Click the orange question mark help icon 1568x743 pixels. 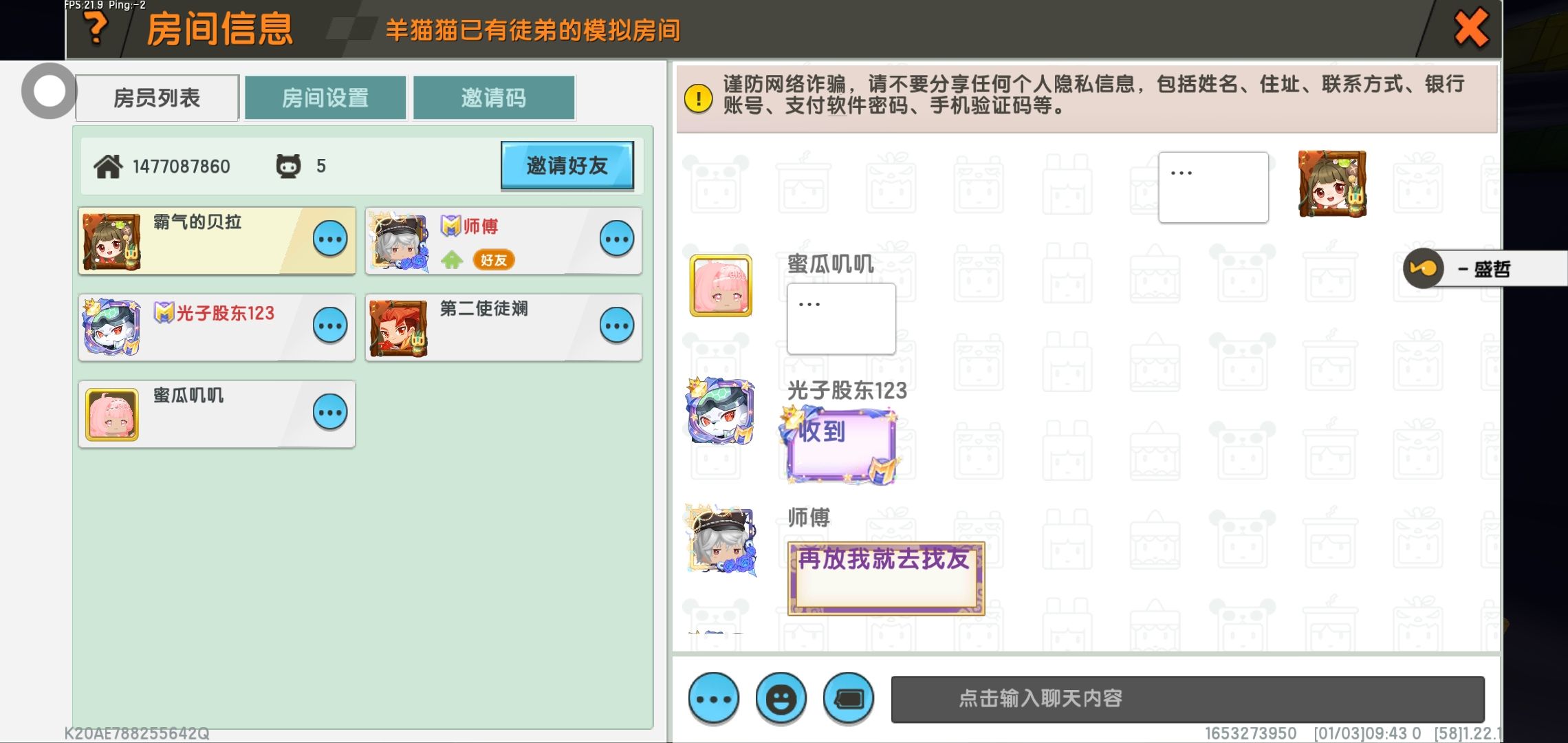[96, 28]
